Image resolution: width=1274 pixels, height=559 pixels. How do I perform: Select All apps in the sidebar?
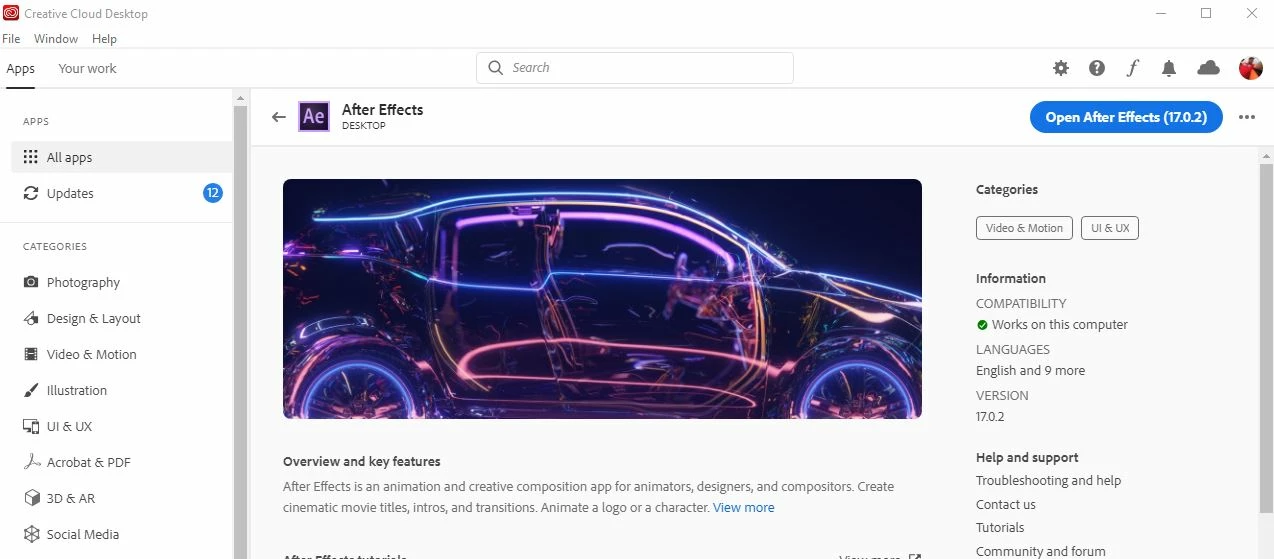tap(122, 157)
